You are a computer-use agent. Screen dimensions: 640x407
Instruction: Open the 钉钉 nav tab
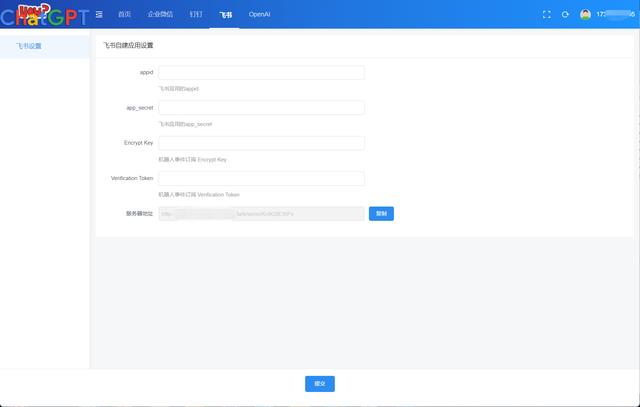pyautogui.click(x=196, y=14)
